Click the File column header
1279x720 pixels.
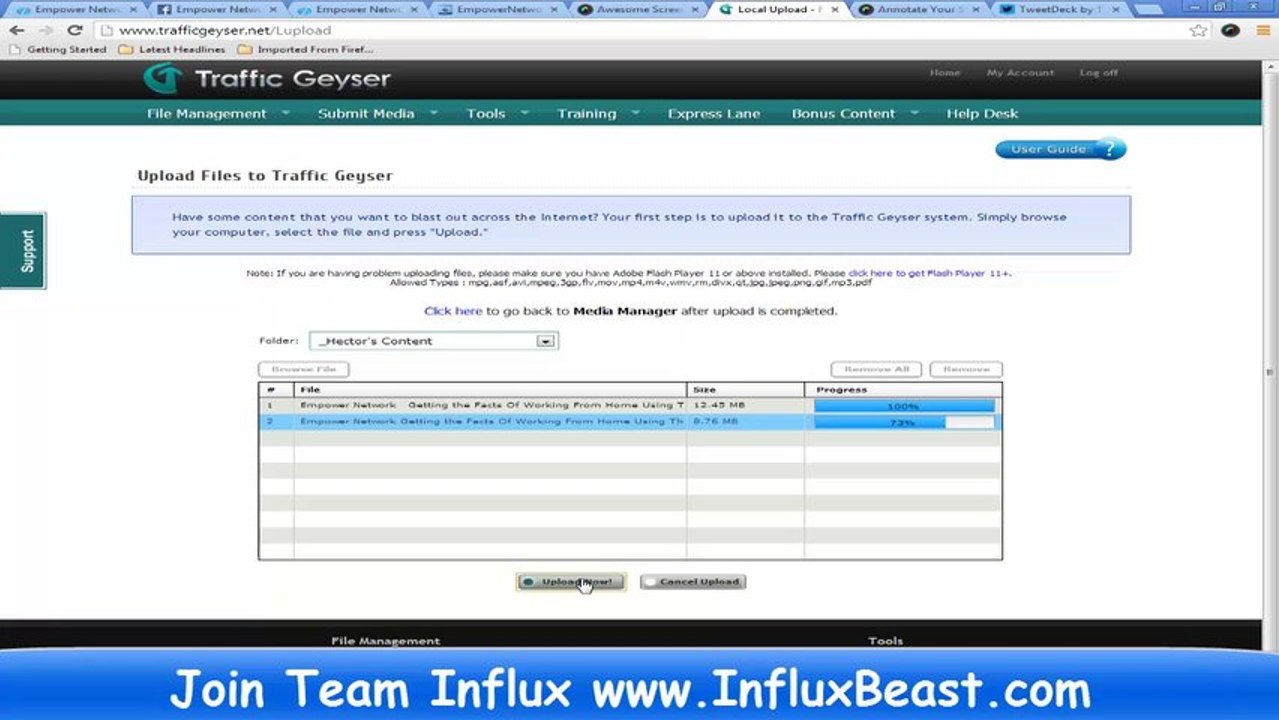coord(490,390)
